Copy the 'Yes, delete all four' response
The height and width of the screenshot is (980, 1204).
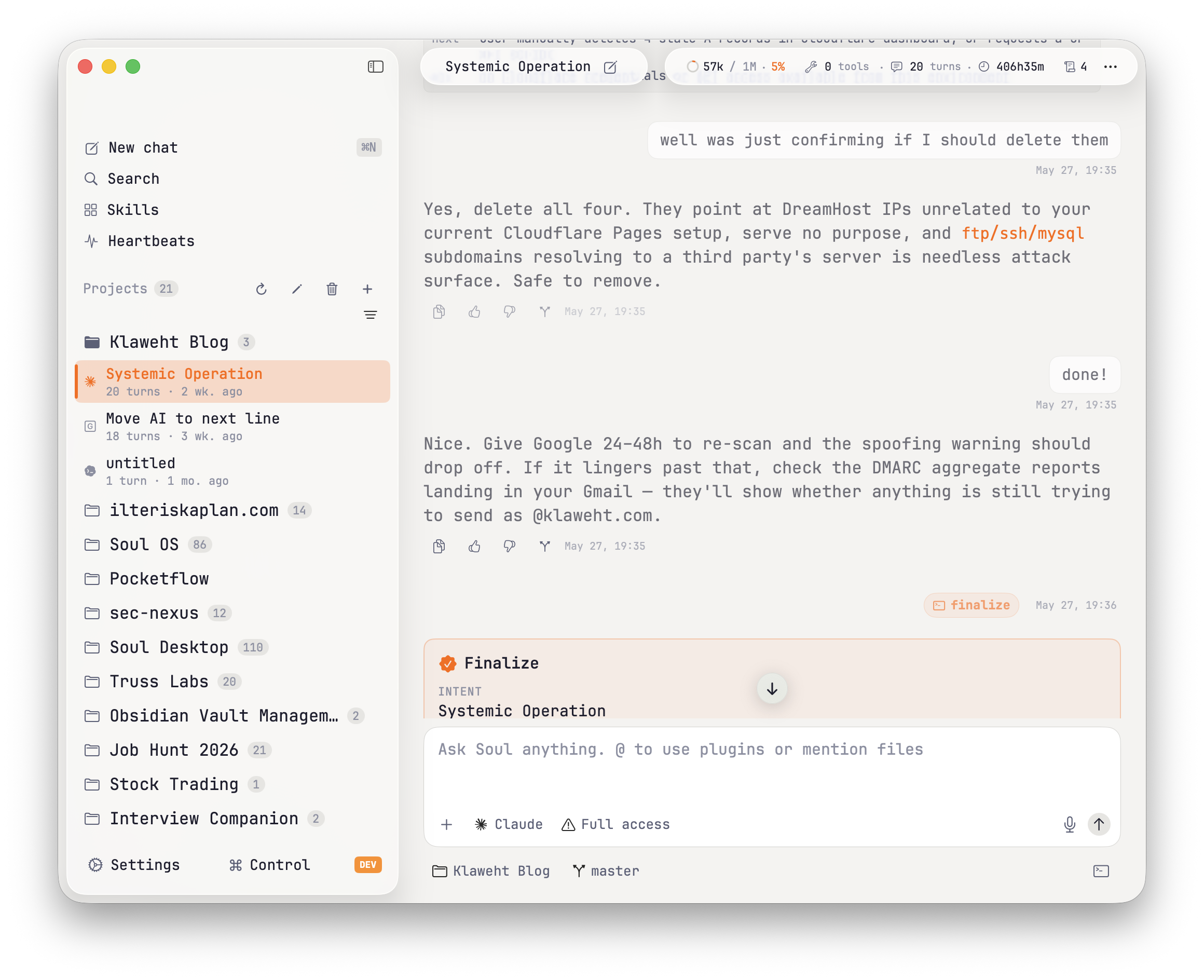tap(439, 311)
